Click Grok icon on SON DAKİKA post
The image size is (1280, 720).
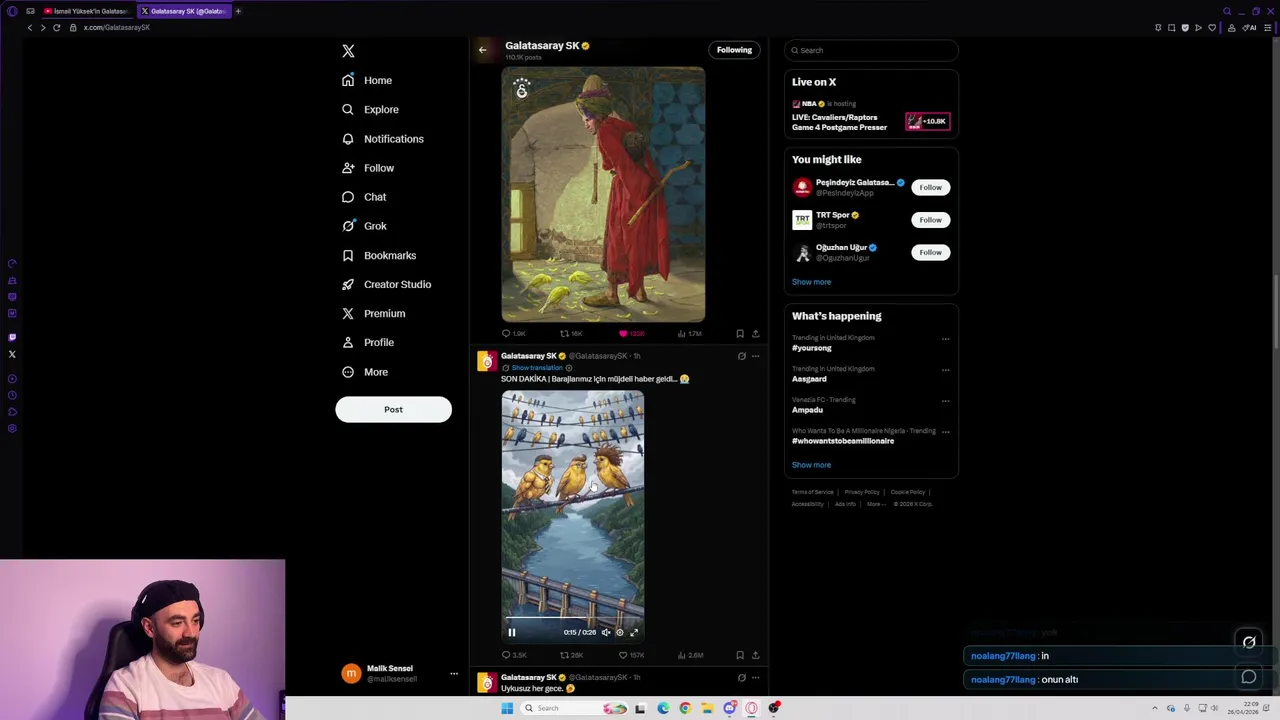[x=741, y=356]
